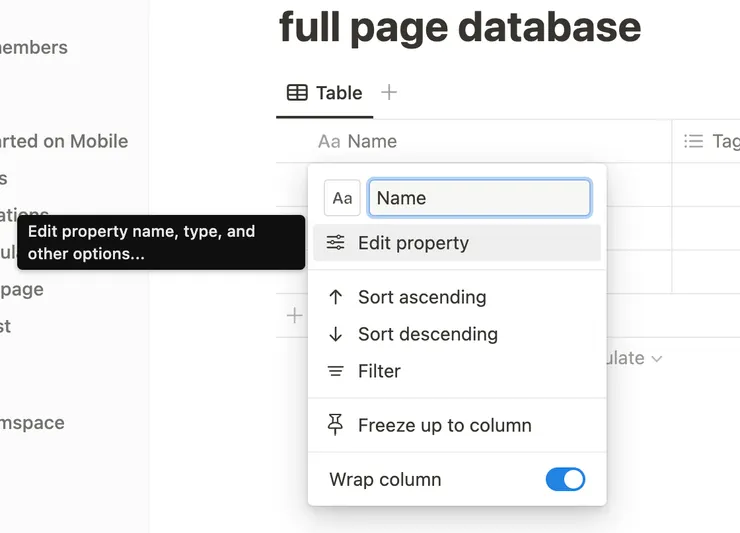Switch to the Table view tab
This screenshot has height=533, width=740.
tap(325, 93)
